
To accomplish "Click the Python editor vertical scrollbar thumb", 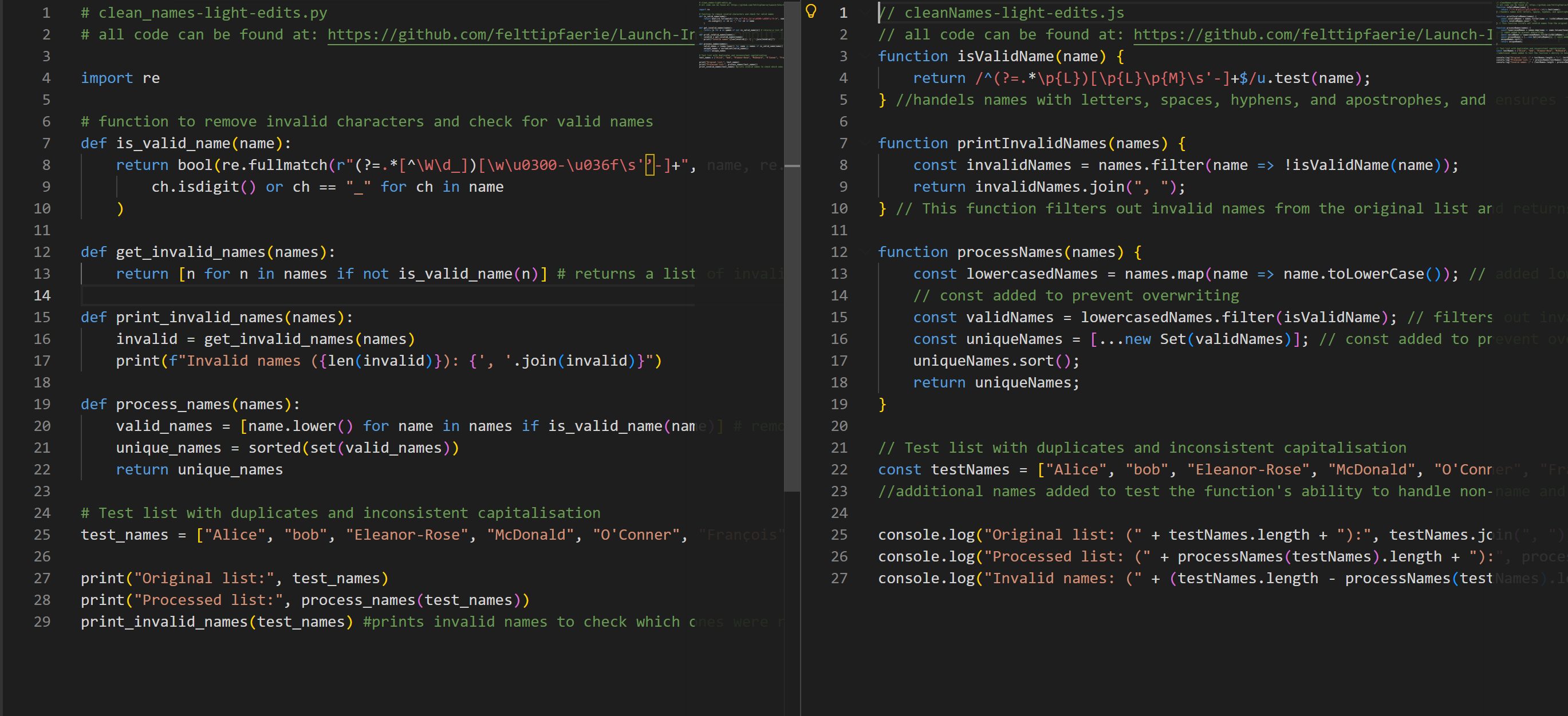I will 792,246.
